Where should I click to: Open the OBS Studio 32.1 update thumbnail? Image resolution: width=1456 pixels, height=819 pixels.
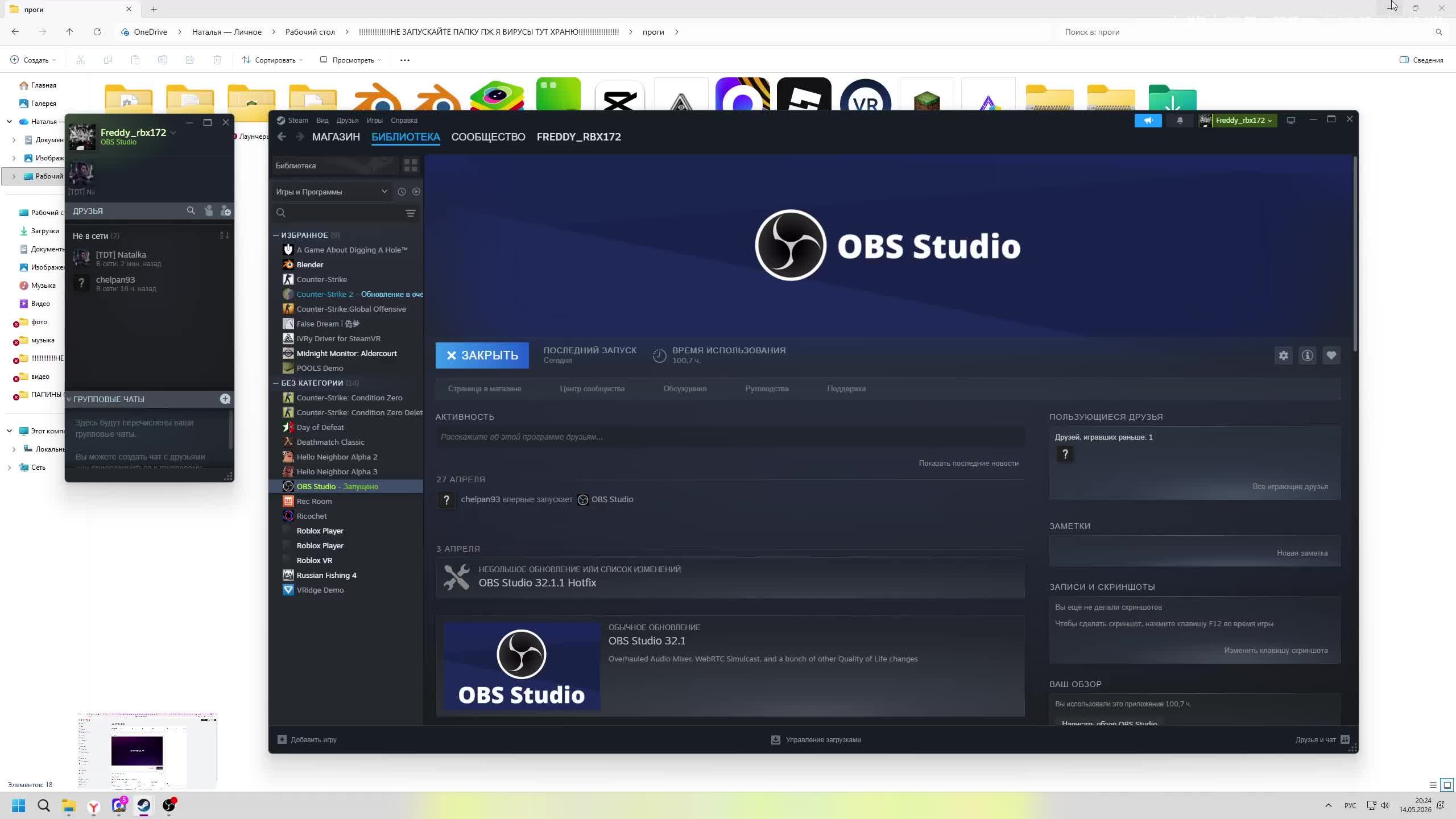tap(522, 666)
